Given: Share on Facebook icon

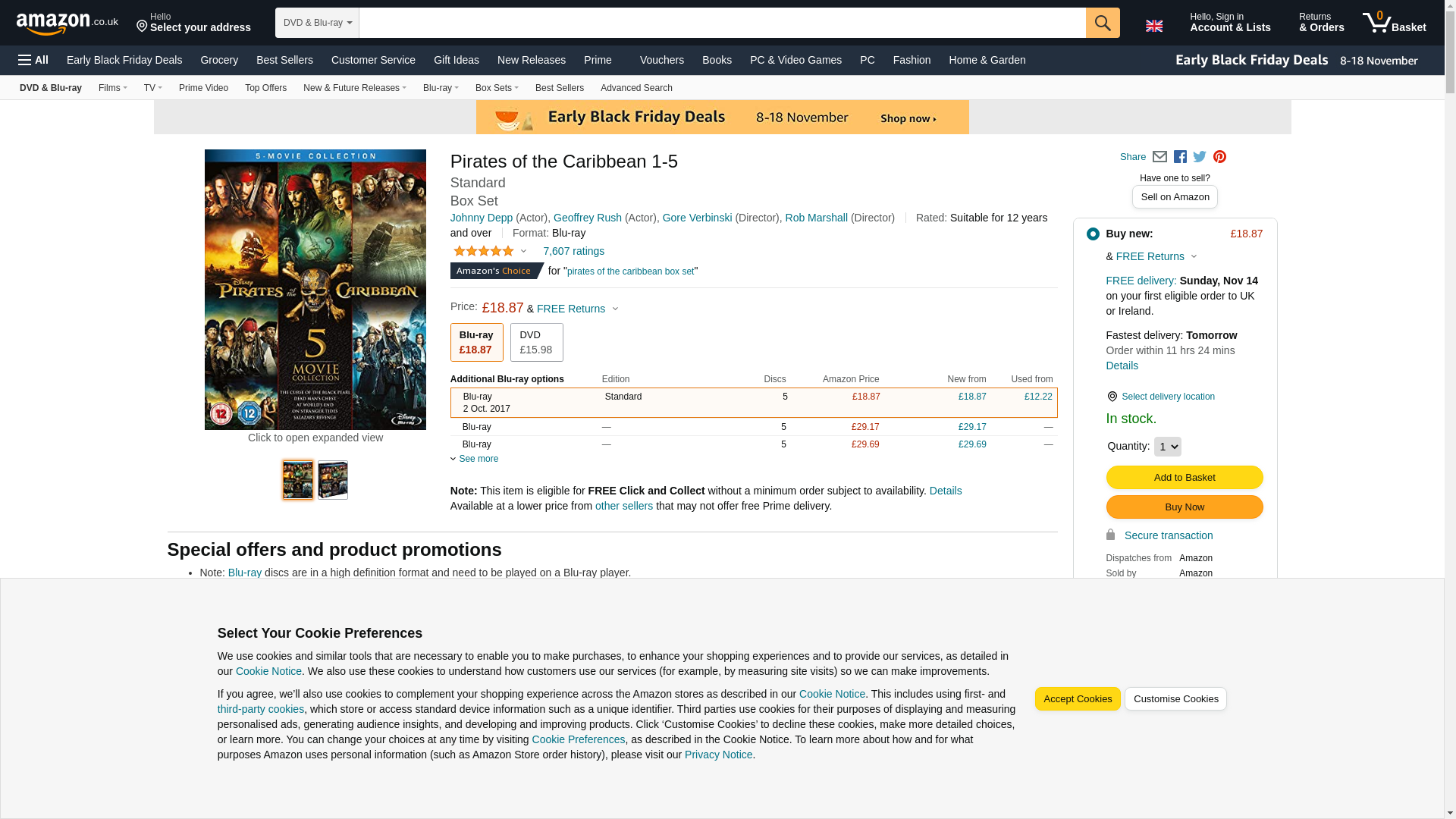Looking at the screenshot, I should 1180,157.
